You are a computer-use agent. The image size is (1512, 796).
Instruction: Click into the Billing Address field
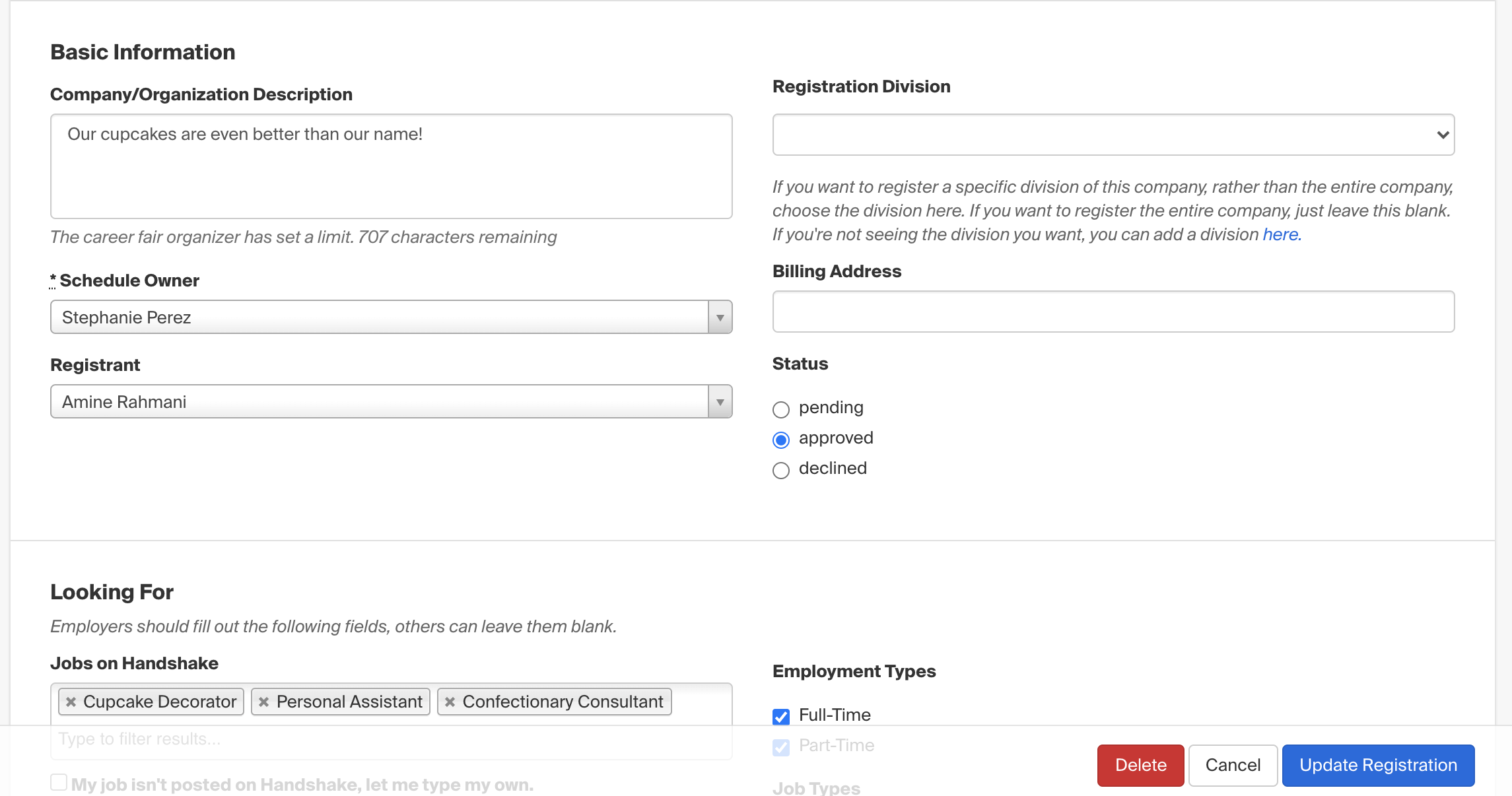pos(1113,312)
